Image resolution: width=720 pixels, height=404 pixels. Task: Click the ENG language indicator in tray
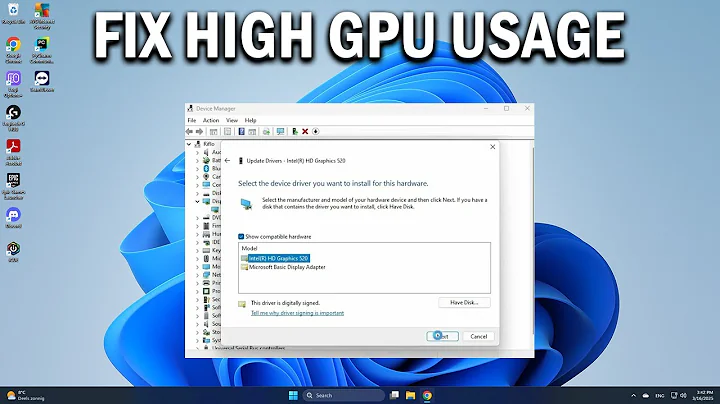pos(660,395)
